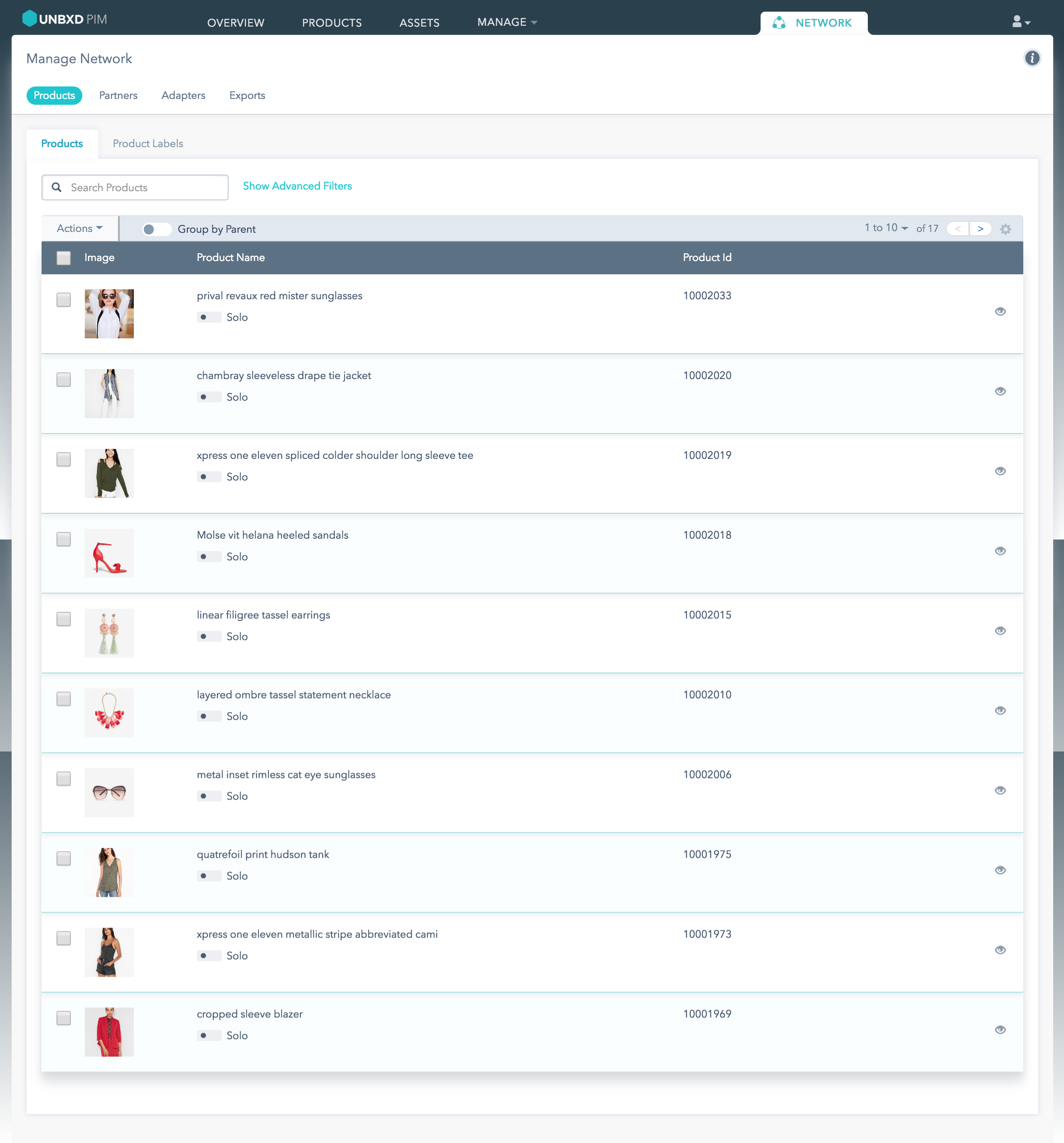Open thumbnail of cat eye sunglasses
The image size is (1064, 1143).
(109, 793)
